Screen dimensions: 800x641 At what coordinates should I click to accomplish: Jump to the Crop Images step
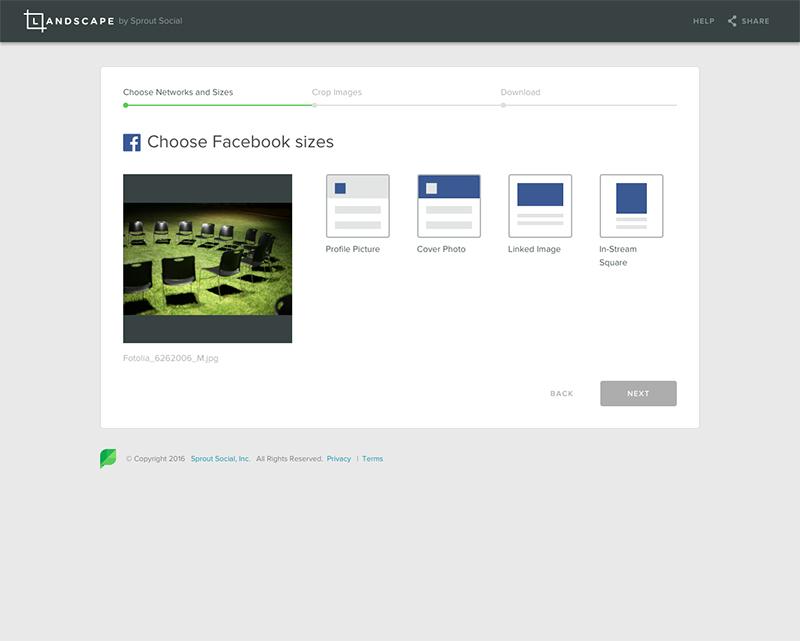337,92
